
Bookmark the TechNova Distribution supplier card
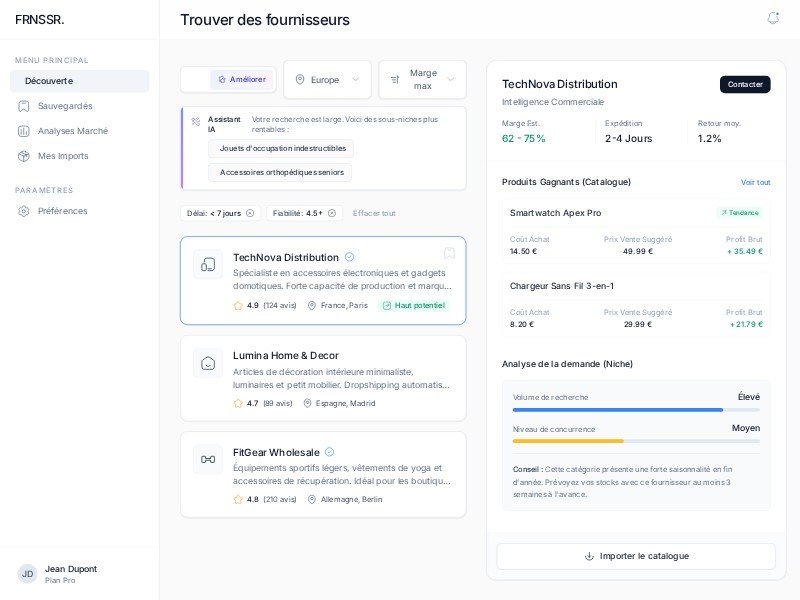point(449,253)
